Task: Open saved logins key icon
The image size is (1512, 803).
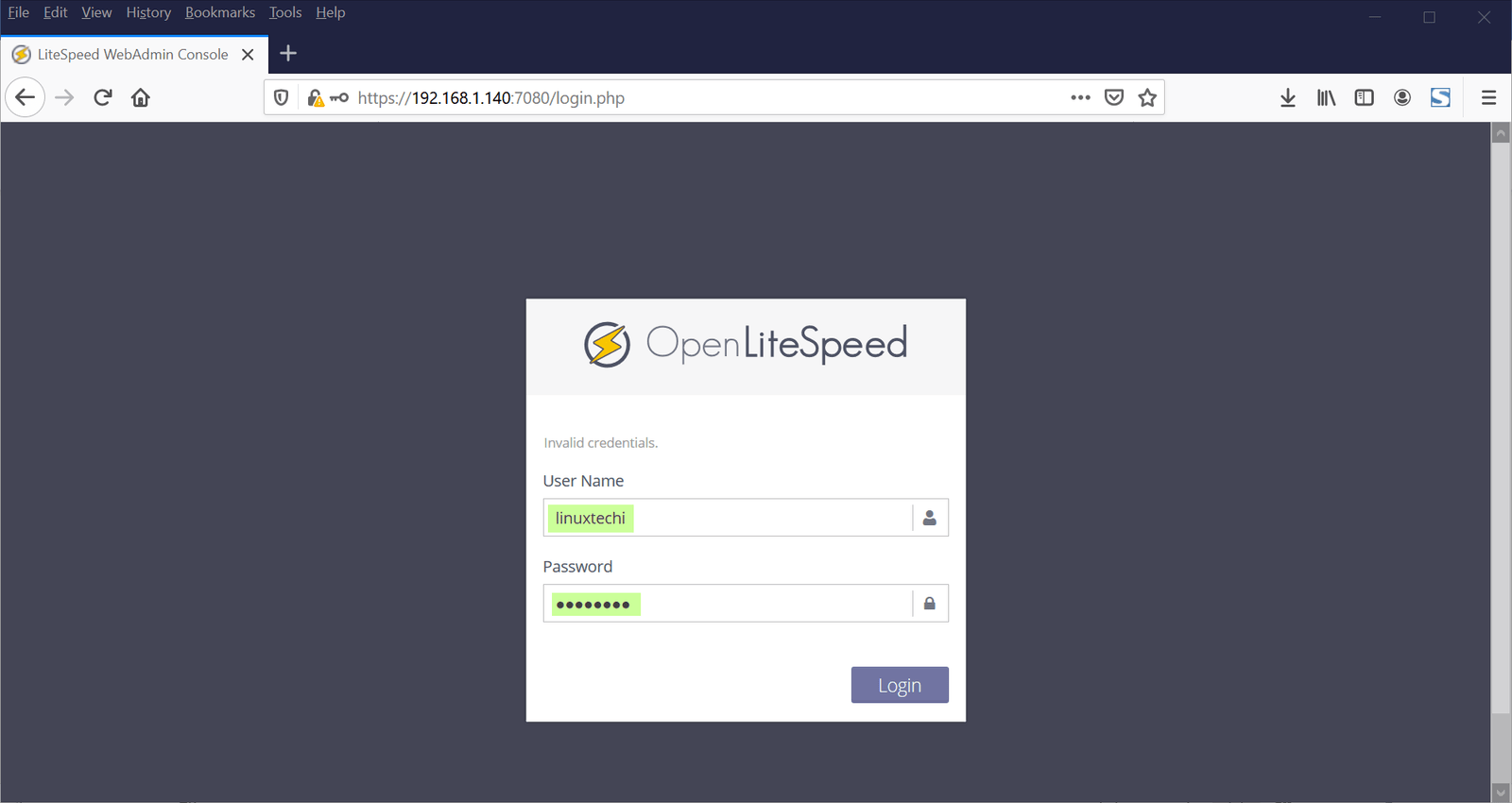Action: pos(339,97)
